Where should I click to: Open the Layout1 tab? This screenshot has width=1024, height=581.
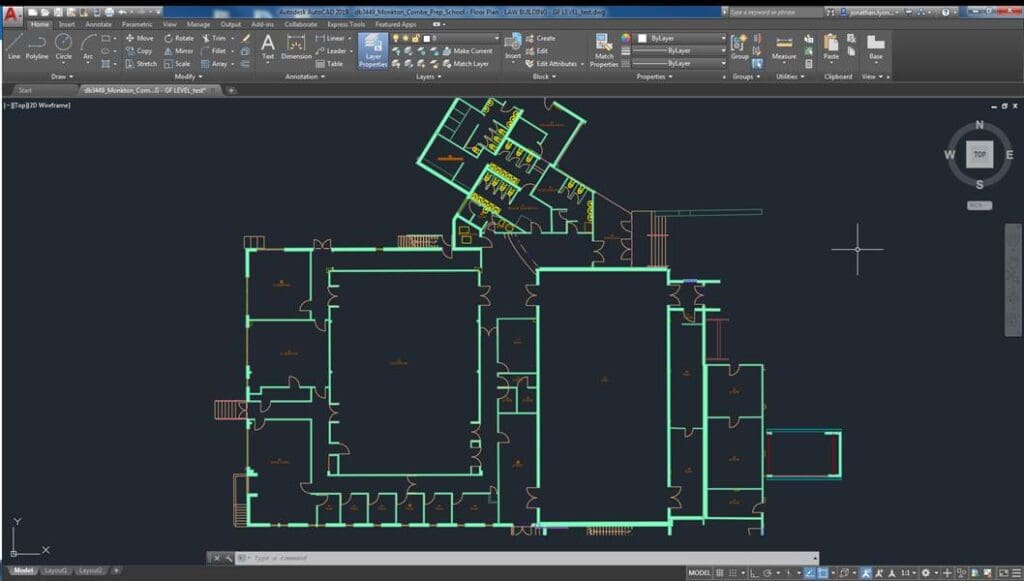coord(56,571)
